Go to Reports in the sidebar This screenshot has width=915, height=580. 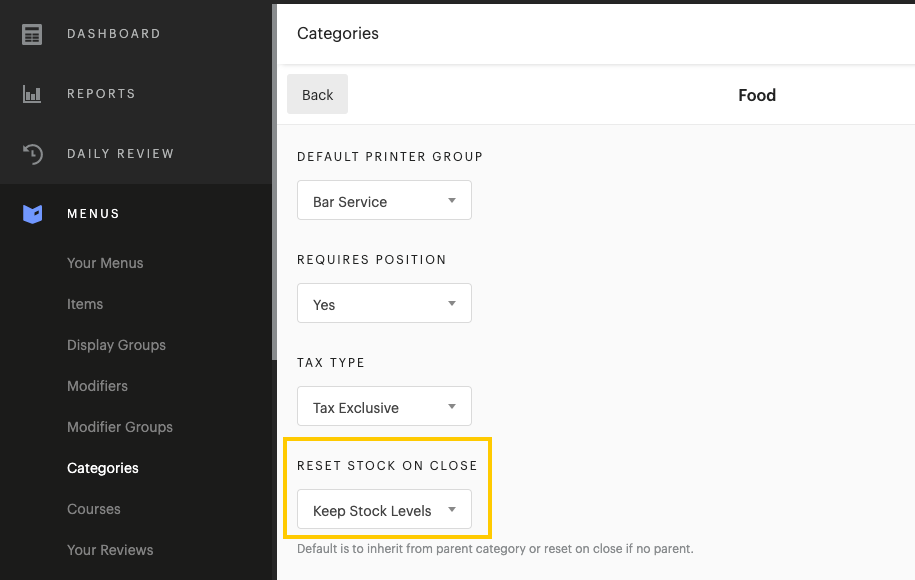click(101, 94)
